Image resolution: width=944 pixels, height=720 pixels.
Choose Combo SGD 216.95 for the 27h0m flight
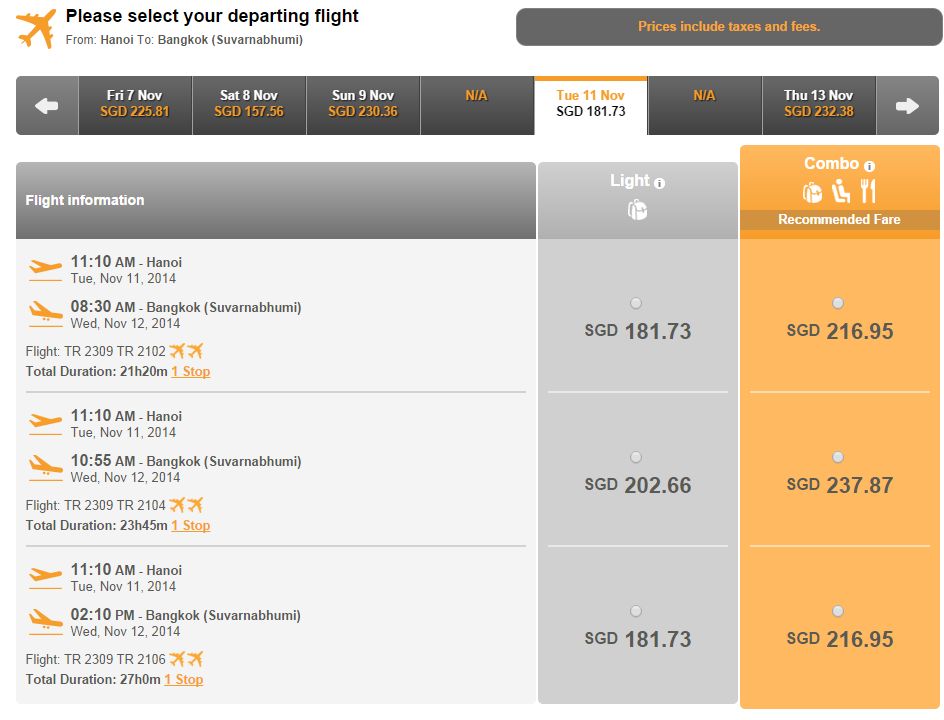[x=837, y=612]
